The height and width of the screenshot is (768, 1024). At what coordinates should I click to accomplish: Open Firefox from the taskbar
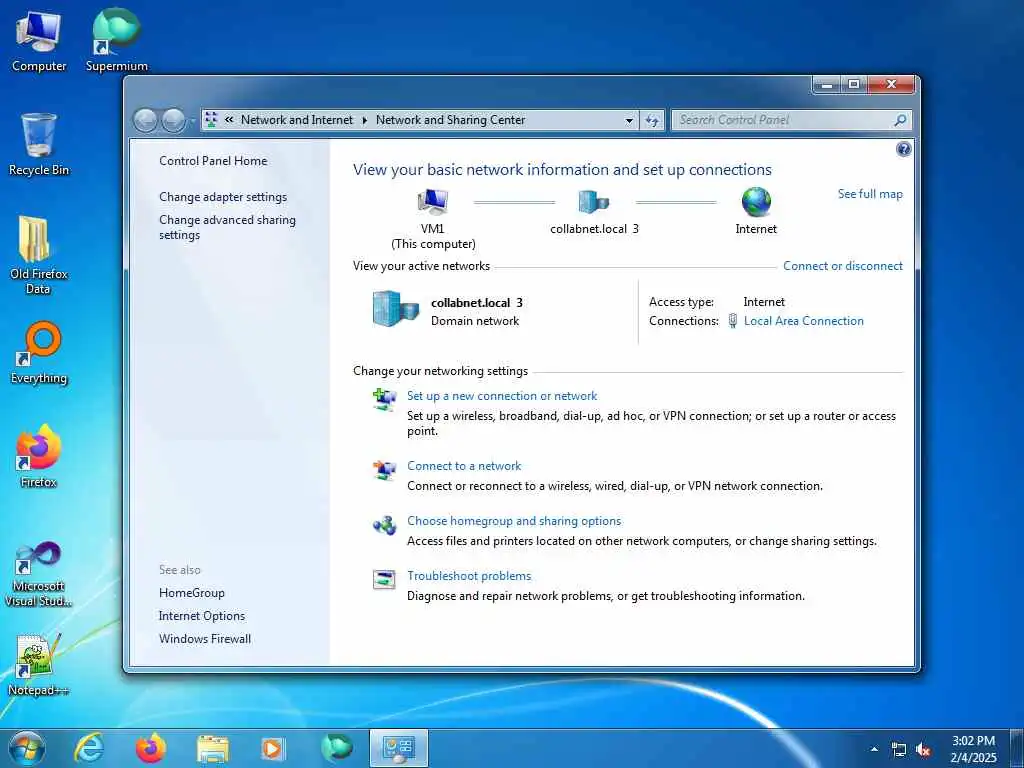click(x=150, y=748)
